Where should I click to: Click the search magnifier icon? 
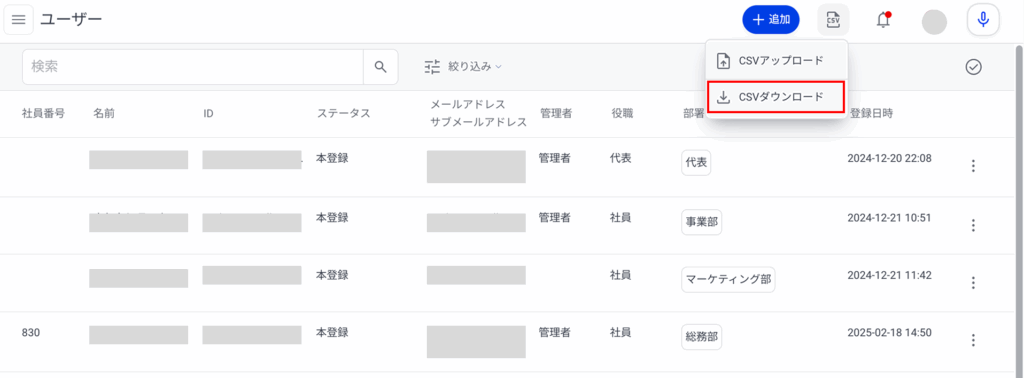[x=381, y=67]
